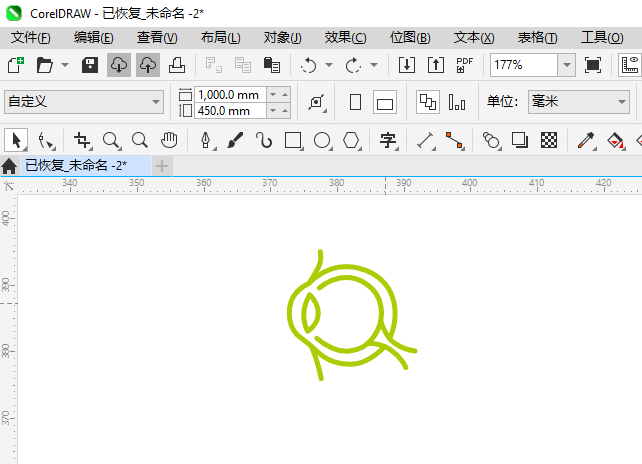Viewport: 642px width, 464px height.
Task: Select the Rectangle tool
Action: click(293, 140)
